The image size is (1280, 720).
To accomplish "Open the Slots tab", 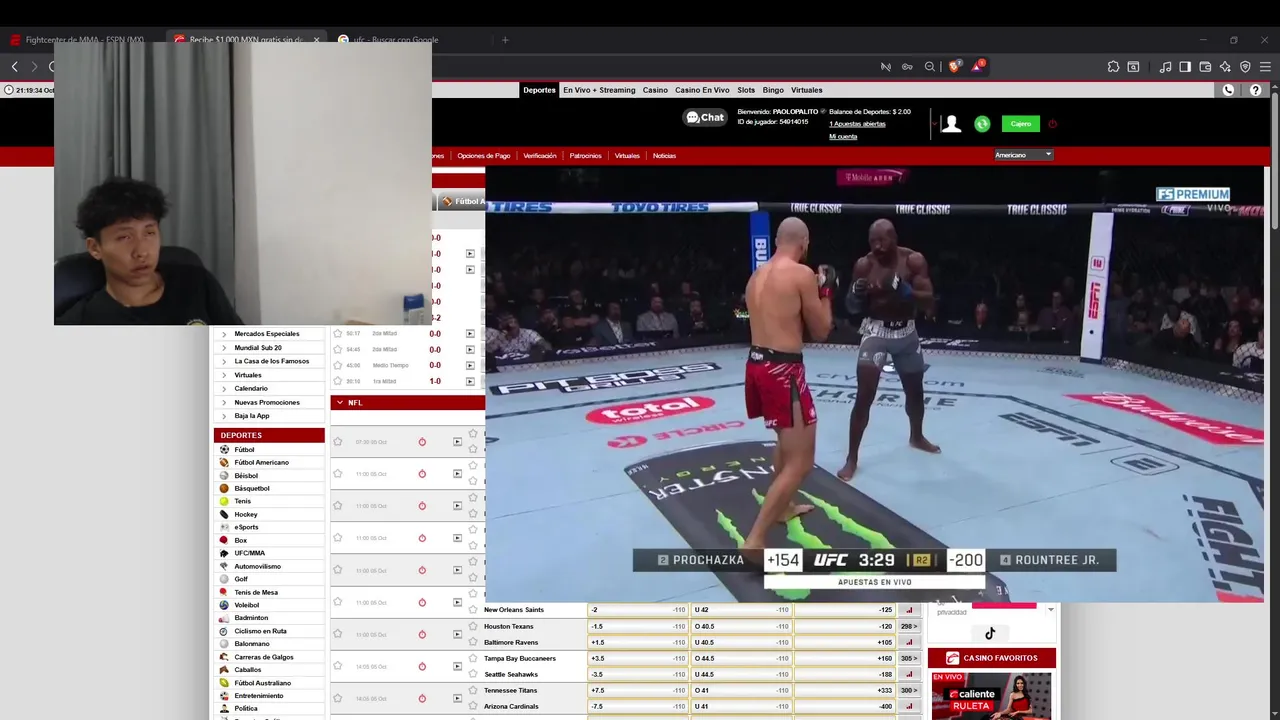I will click(746, 90).
